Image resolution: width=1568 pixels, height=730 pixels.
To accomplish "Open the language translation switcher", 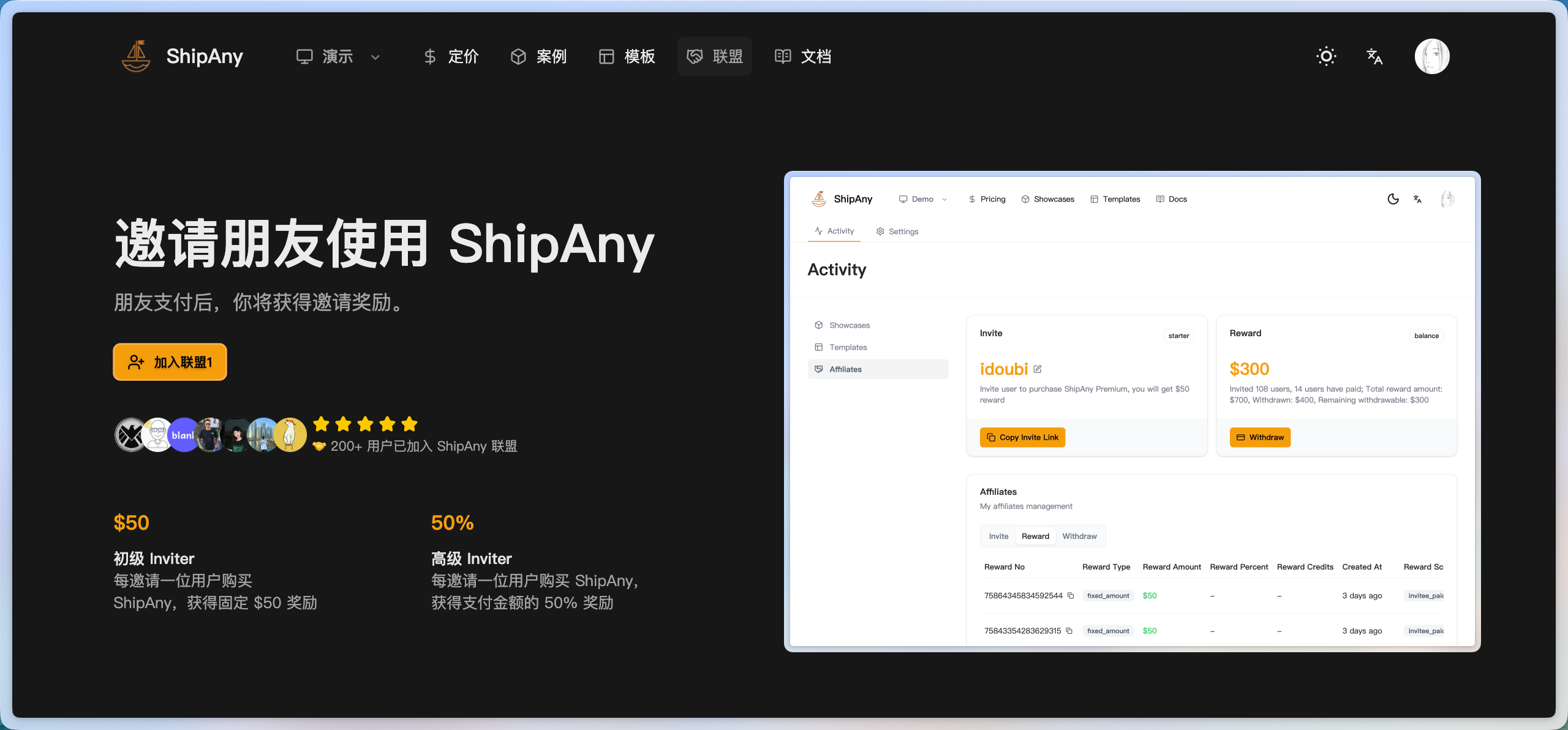I will tap(1374, 56).
